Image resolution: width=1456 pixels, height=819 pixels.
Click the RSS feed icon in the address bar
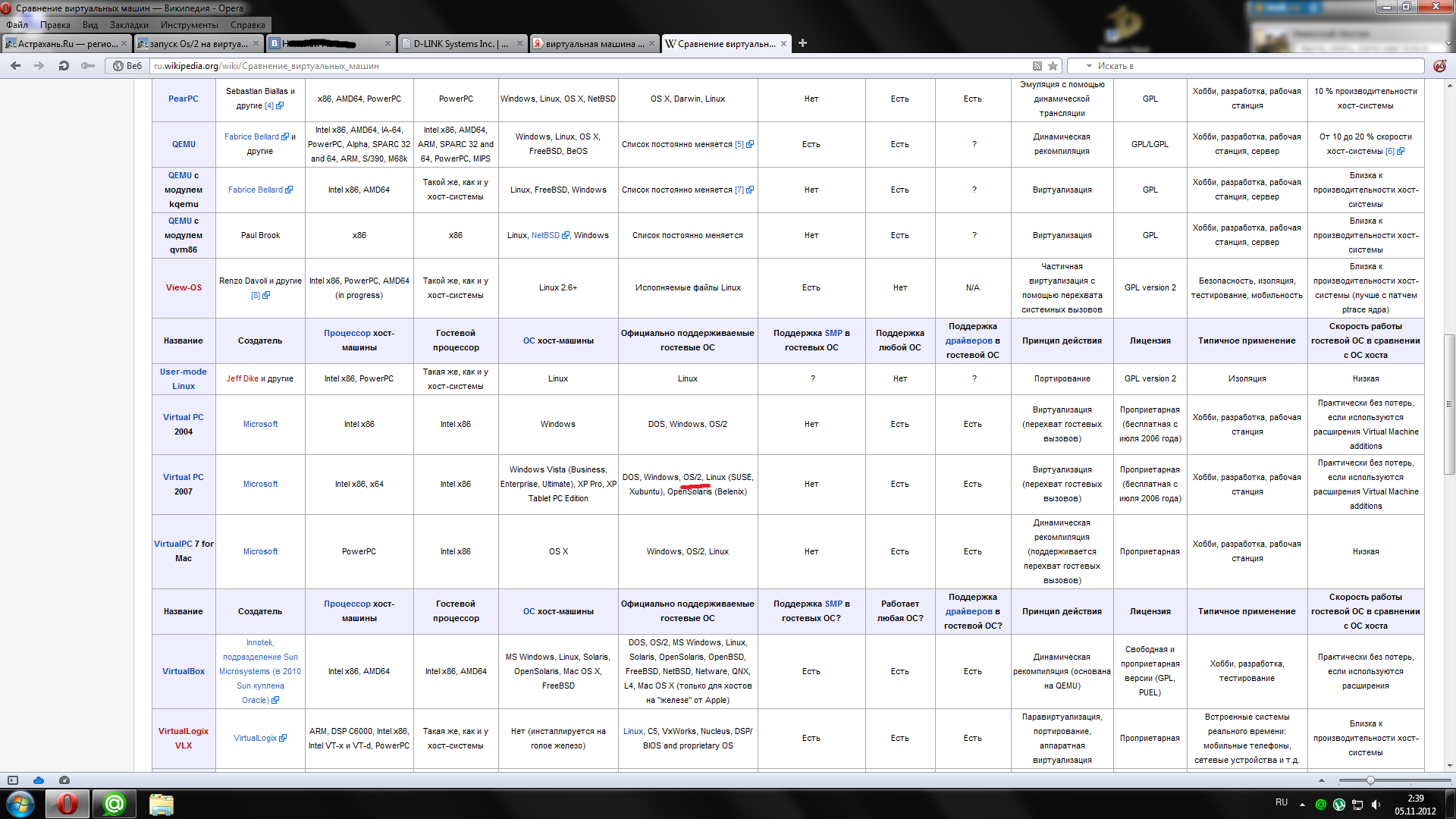click(x=1037, y=66)
